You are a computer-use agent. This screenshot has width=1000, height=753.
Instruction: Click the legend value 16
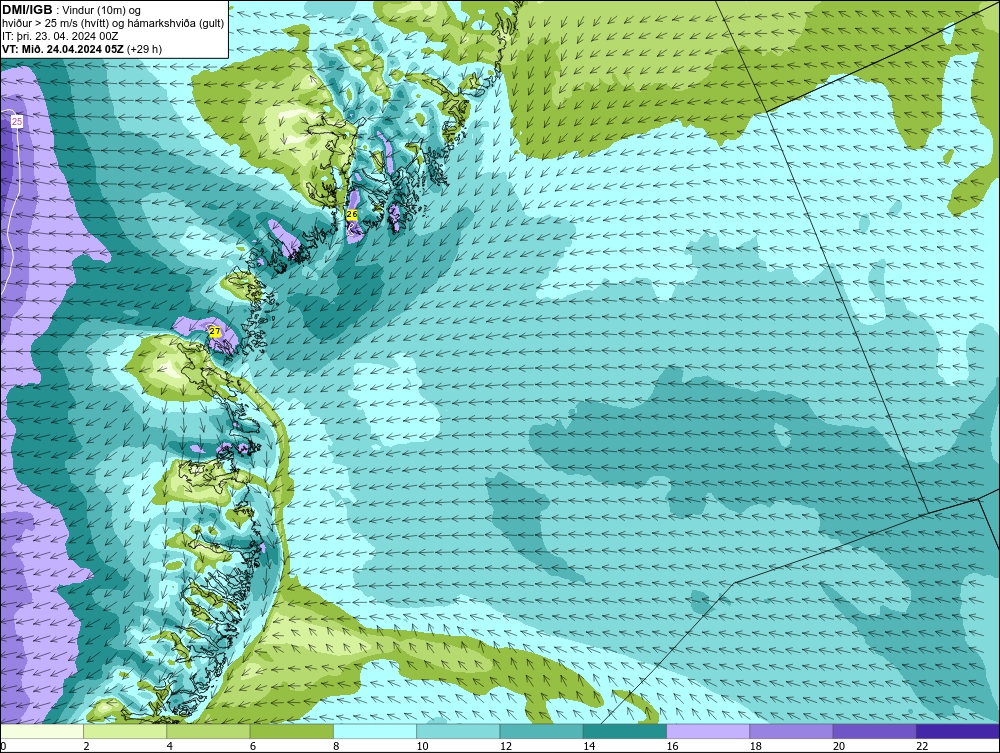pos(672,746)
